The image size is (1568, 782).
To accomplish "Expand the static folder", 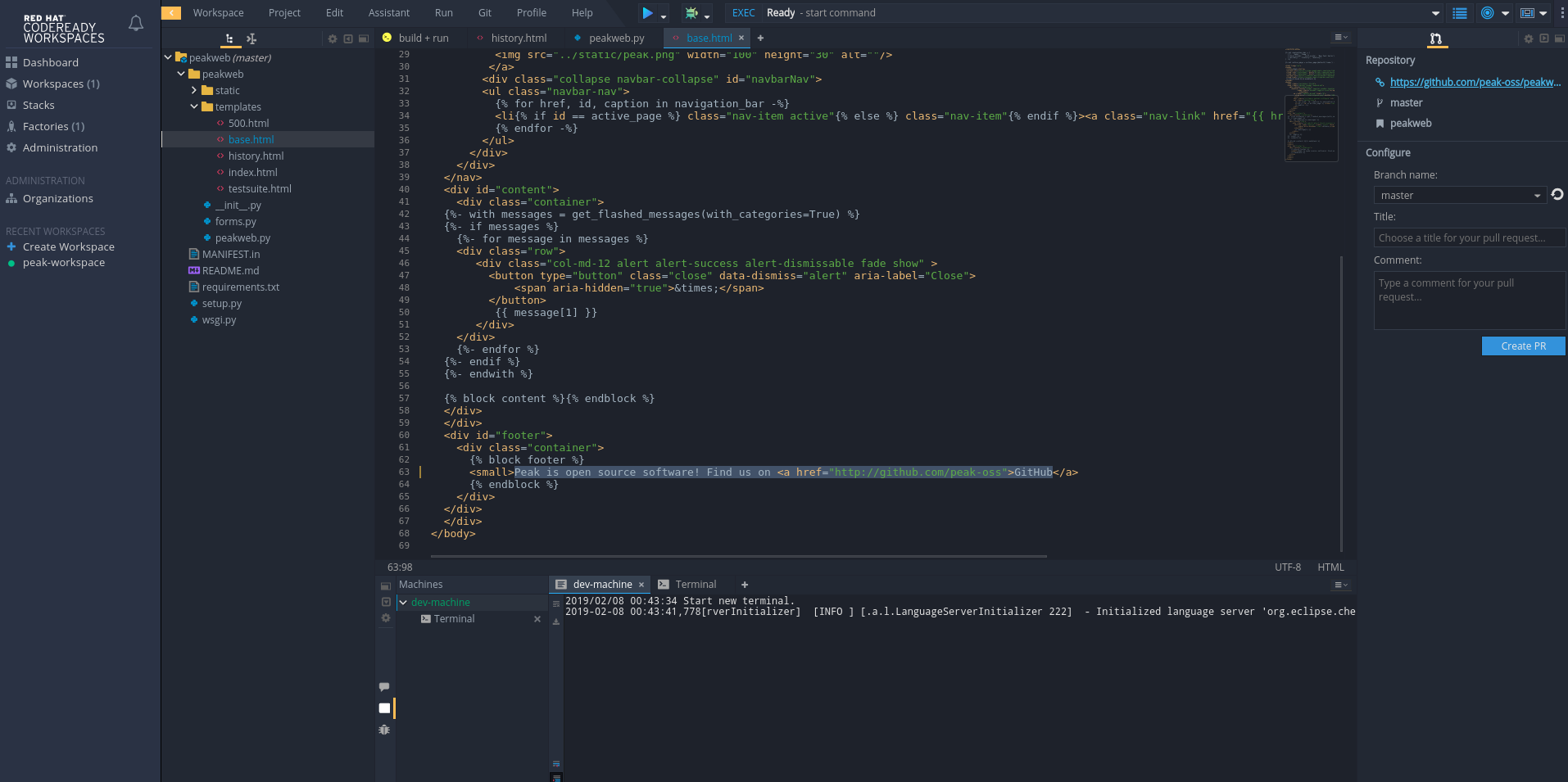I will pos(194,90).
